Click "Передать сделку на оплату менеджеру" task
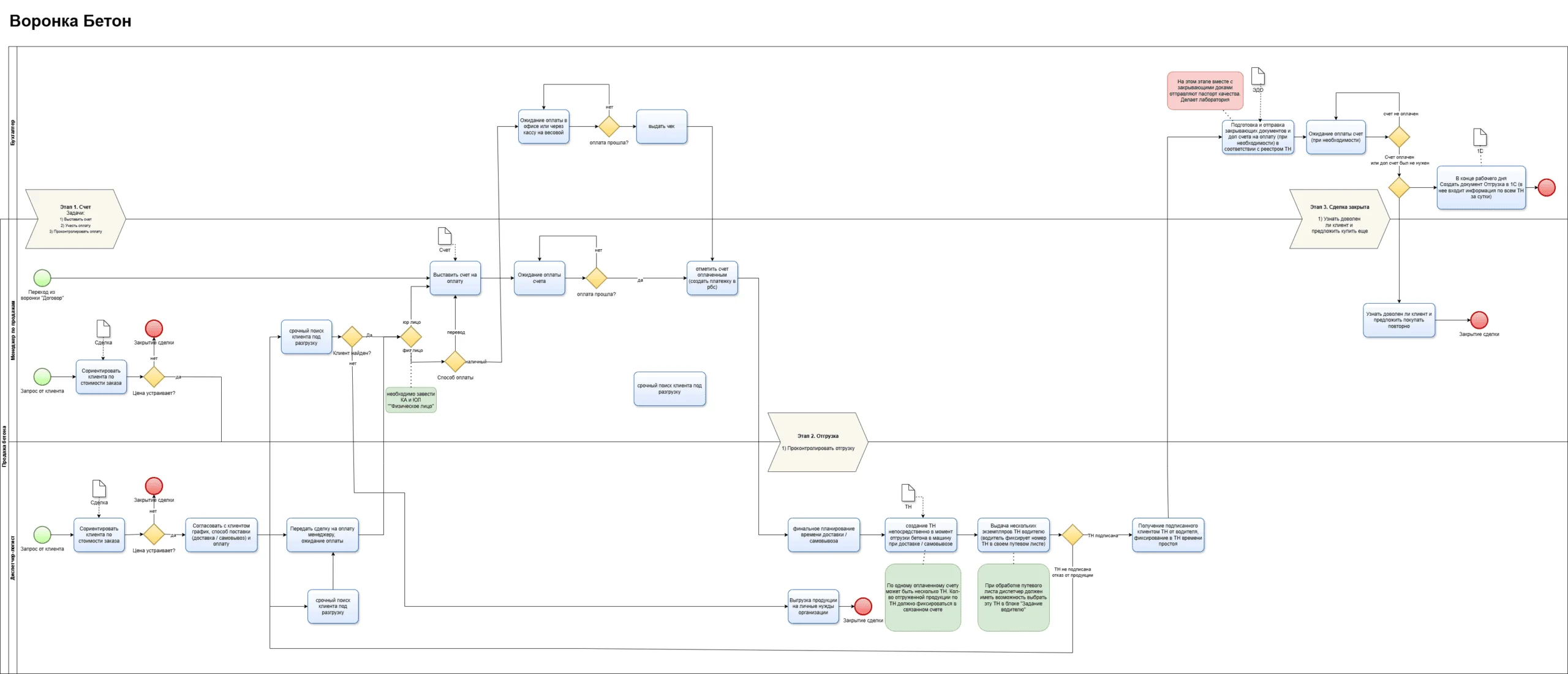 coord(322,535)
